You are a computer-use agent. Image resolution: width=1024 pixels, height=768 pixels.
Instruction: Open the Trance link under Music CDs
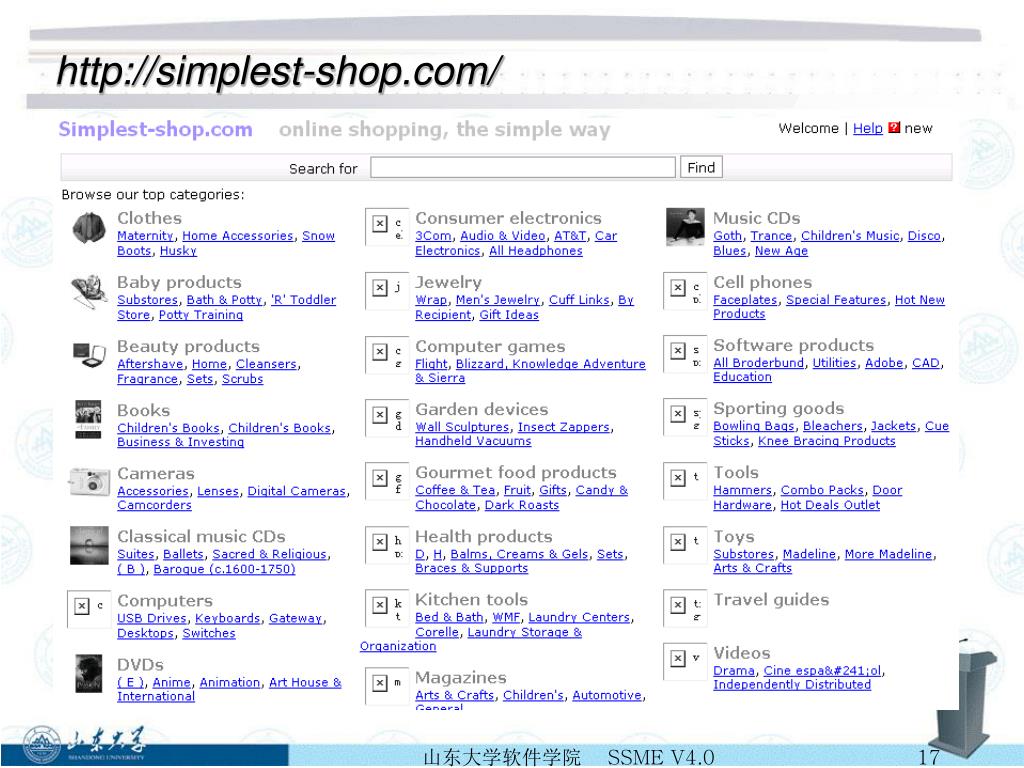(x=771, y=236)
